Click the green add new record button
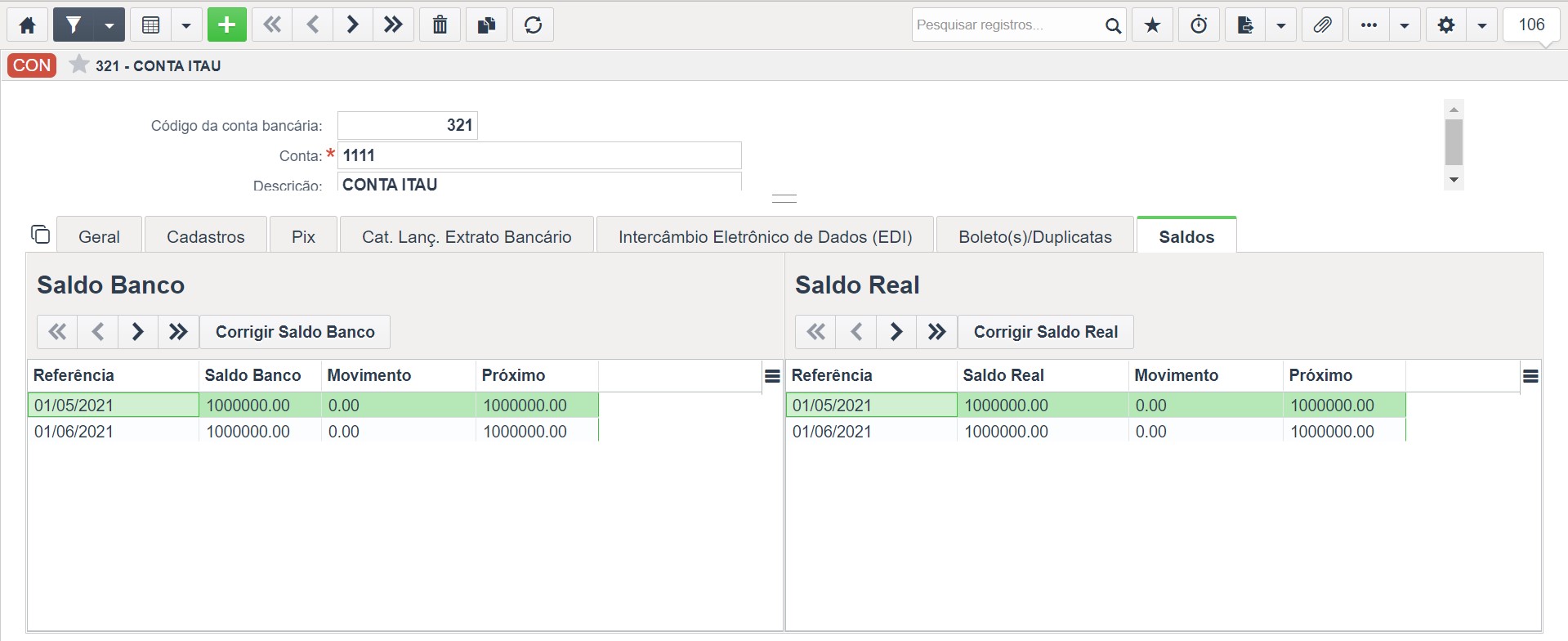The image size is (1568, 641). 227,25
